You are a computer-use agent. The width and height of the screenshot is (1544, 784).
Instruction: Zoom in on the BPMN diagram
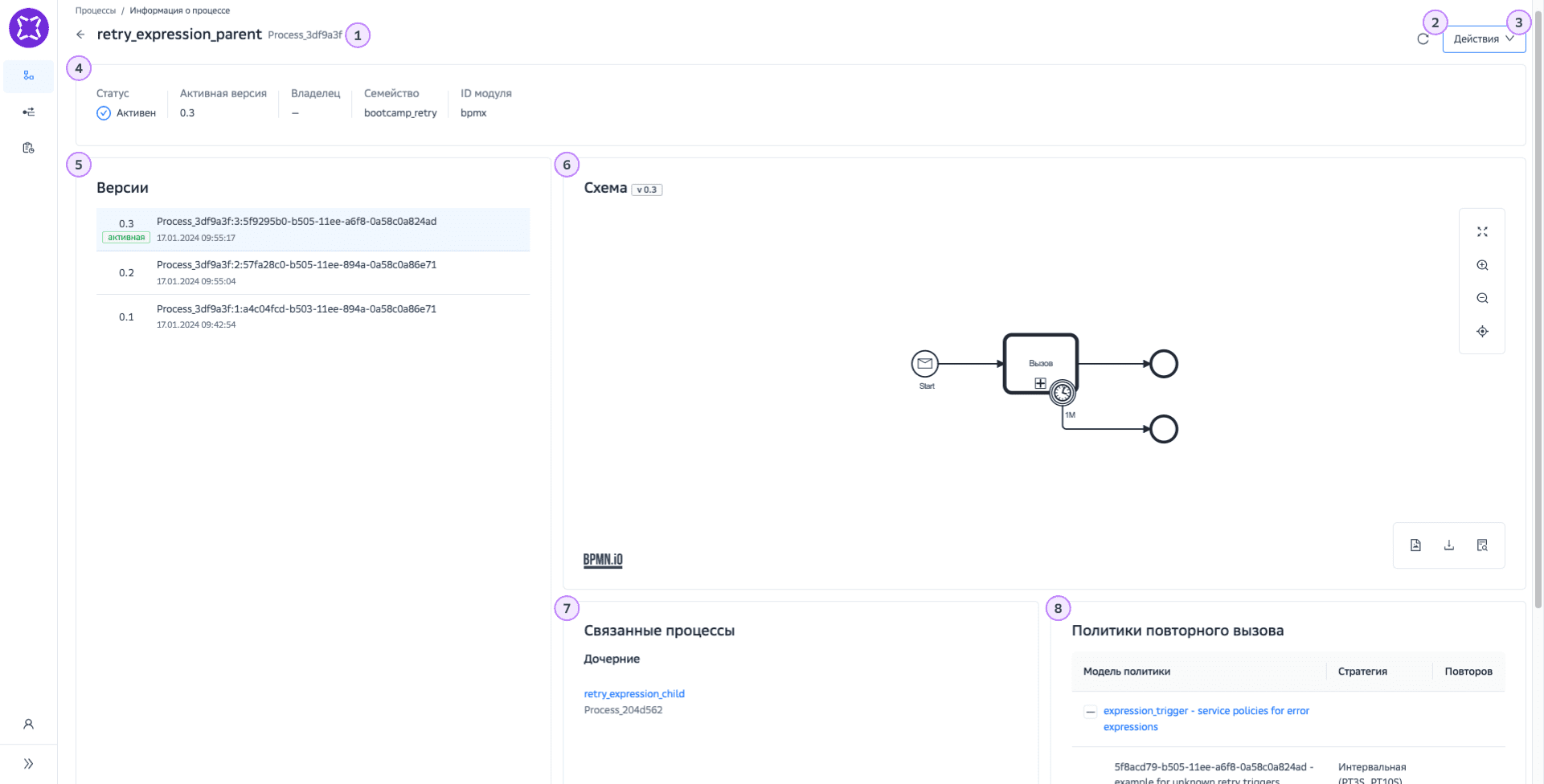[1483, 265]
